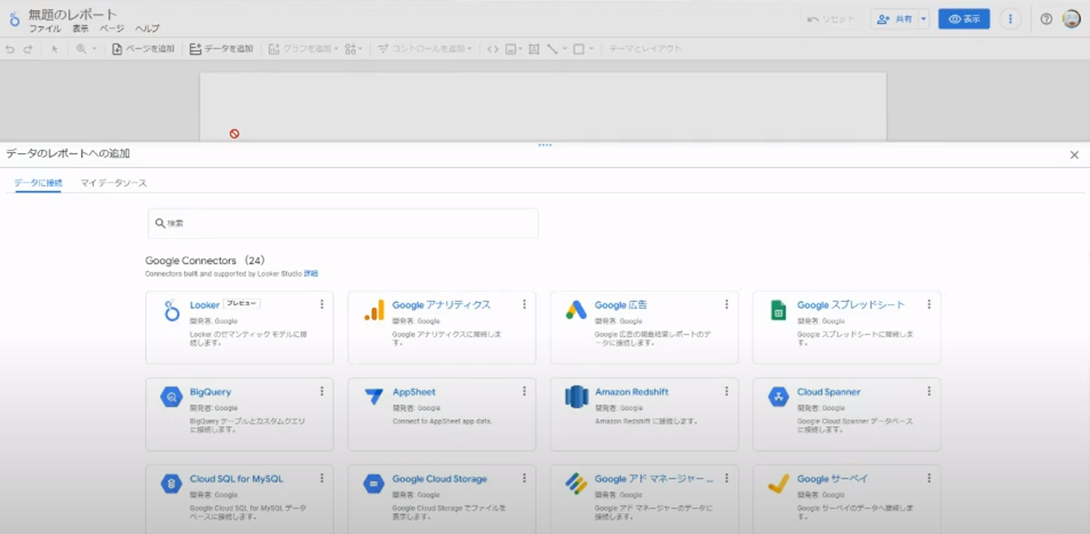Open three-dot menu on Looker card

pos(322,305)
